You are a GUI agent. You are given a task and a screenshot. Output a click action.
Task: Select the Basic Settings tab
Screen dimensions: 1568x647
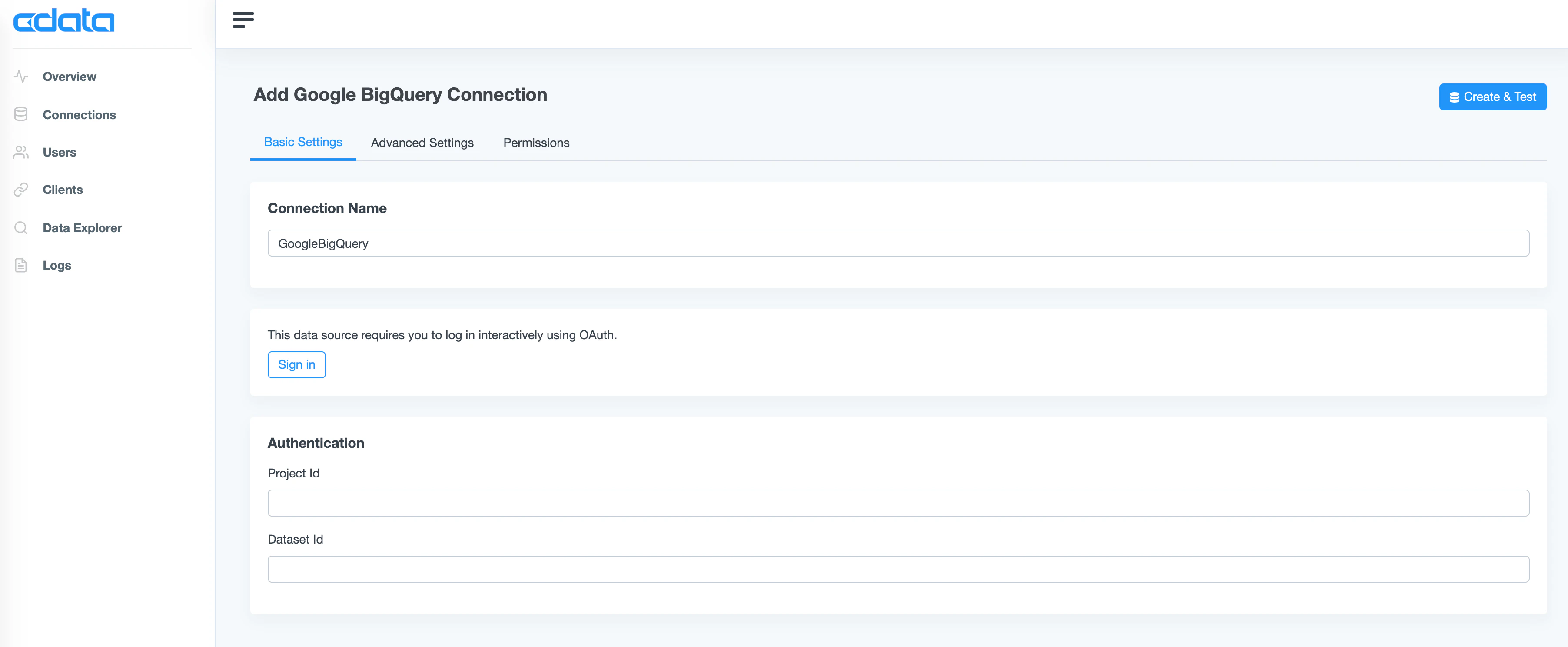[x=303, y=142]
